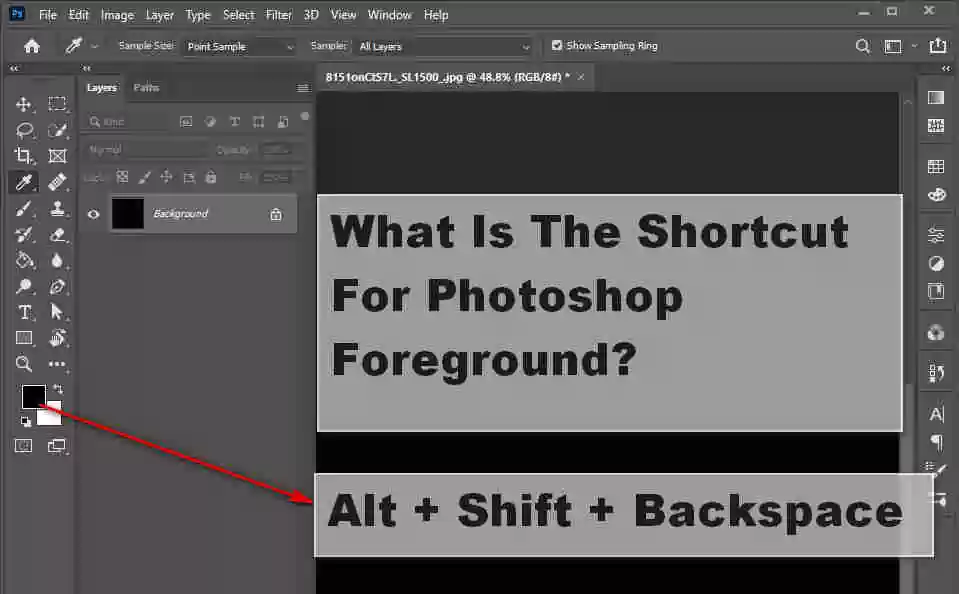Switch to the Paths tab

[x=146, y=87]
